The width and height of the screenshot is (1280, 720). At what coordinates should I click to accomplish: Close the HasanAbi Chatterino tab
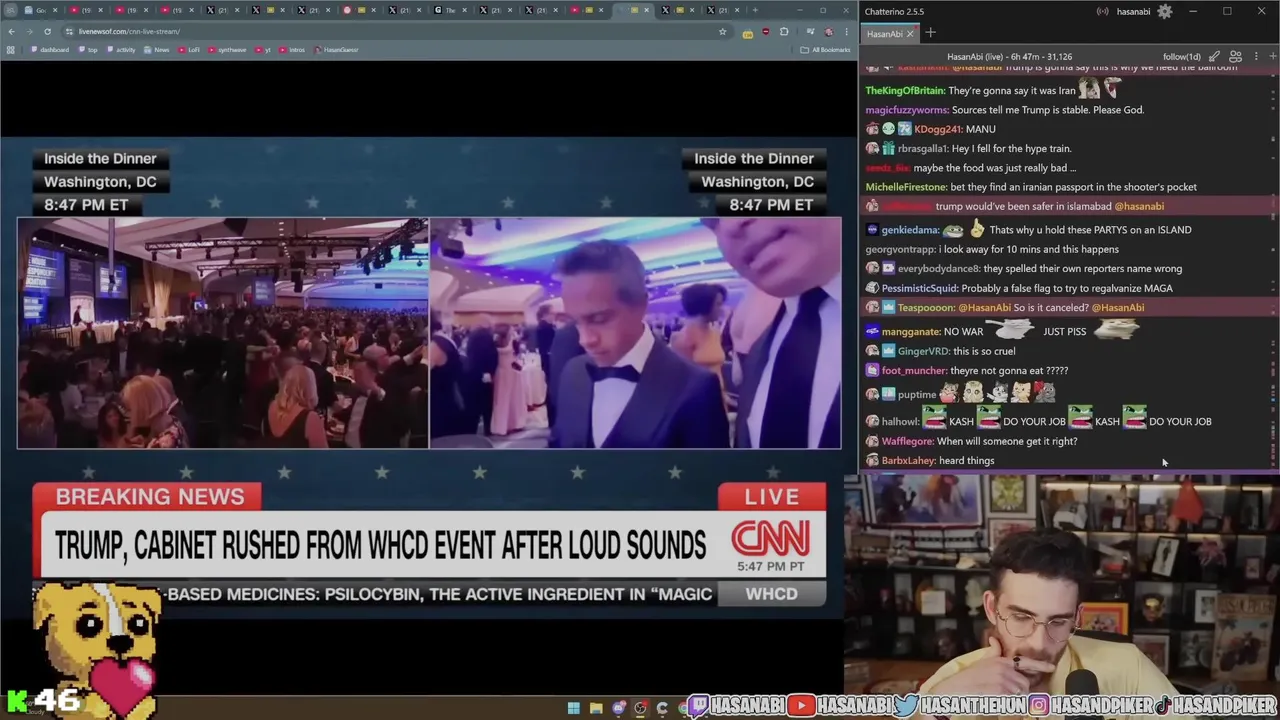pos(910,34)
